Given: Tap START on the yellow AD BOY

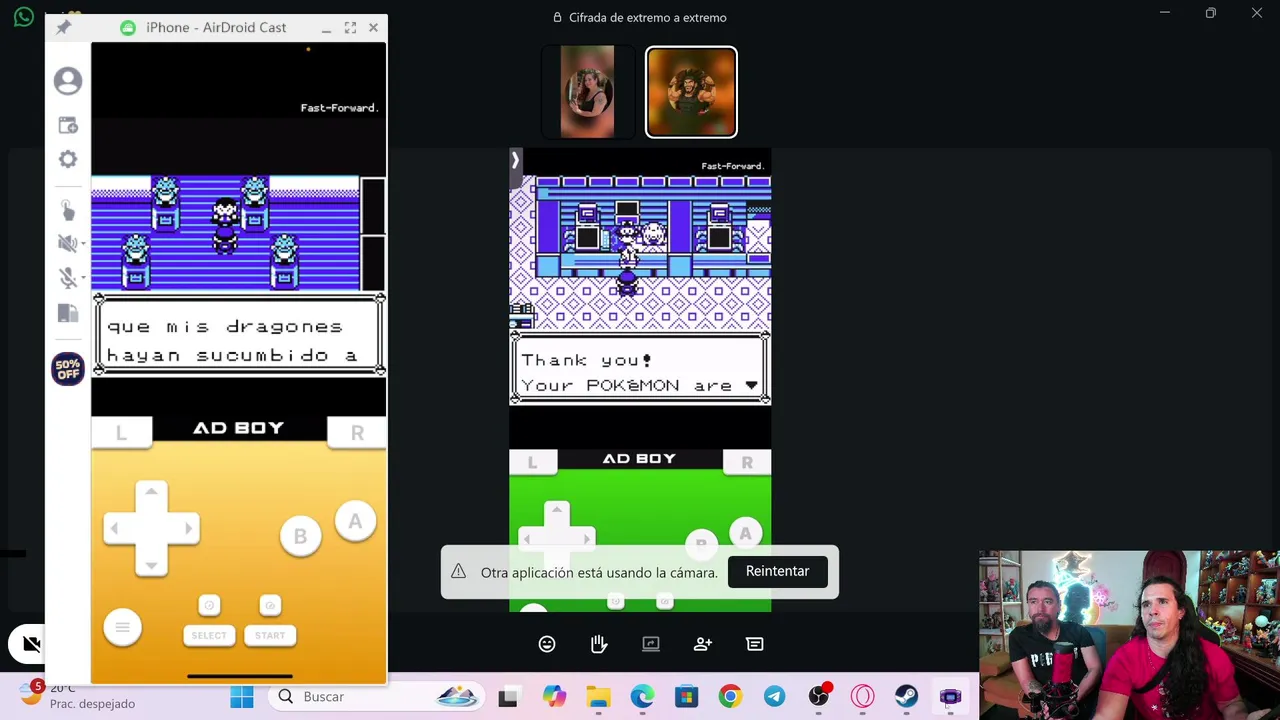Looking at the screenshot, I should [x=270, y=635].
